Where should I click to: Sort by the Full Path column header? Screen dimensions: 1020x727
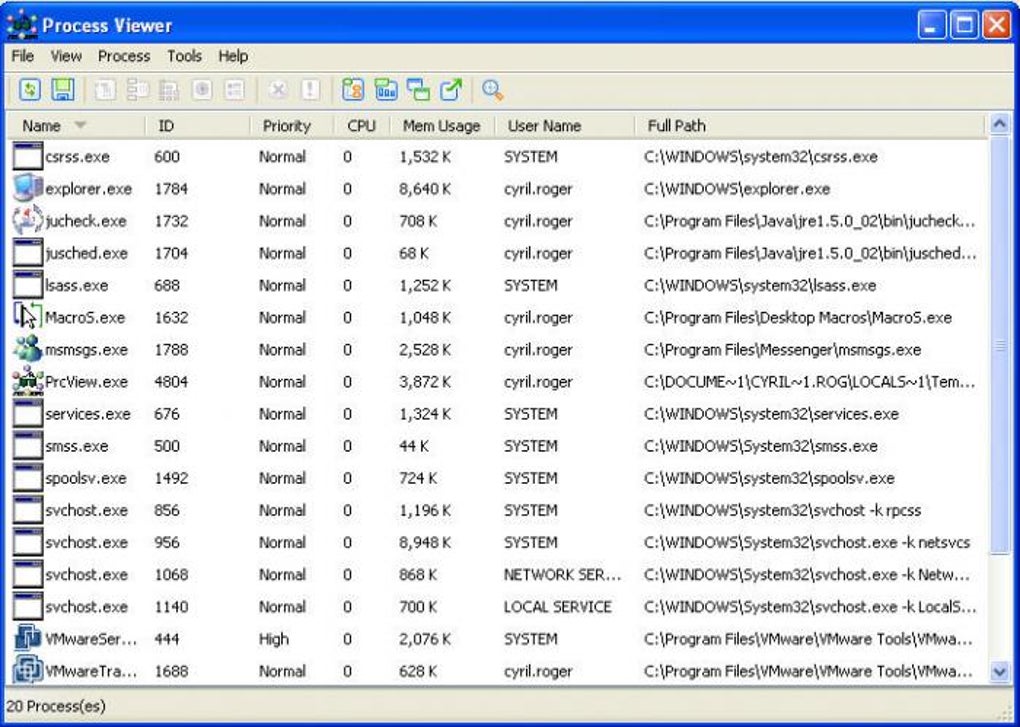810,126
